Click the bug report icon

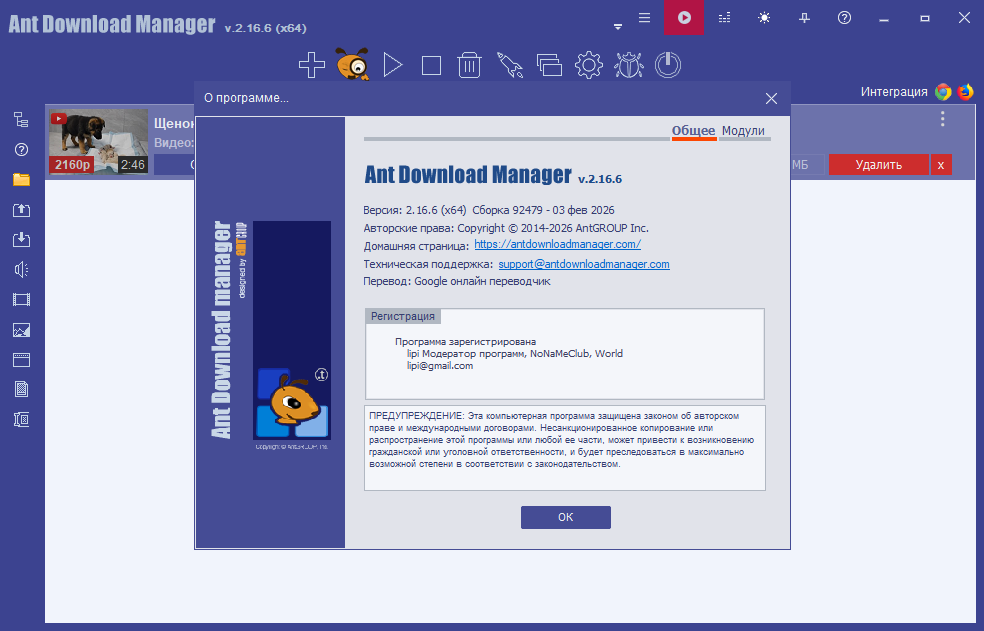coord(629,66)
